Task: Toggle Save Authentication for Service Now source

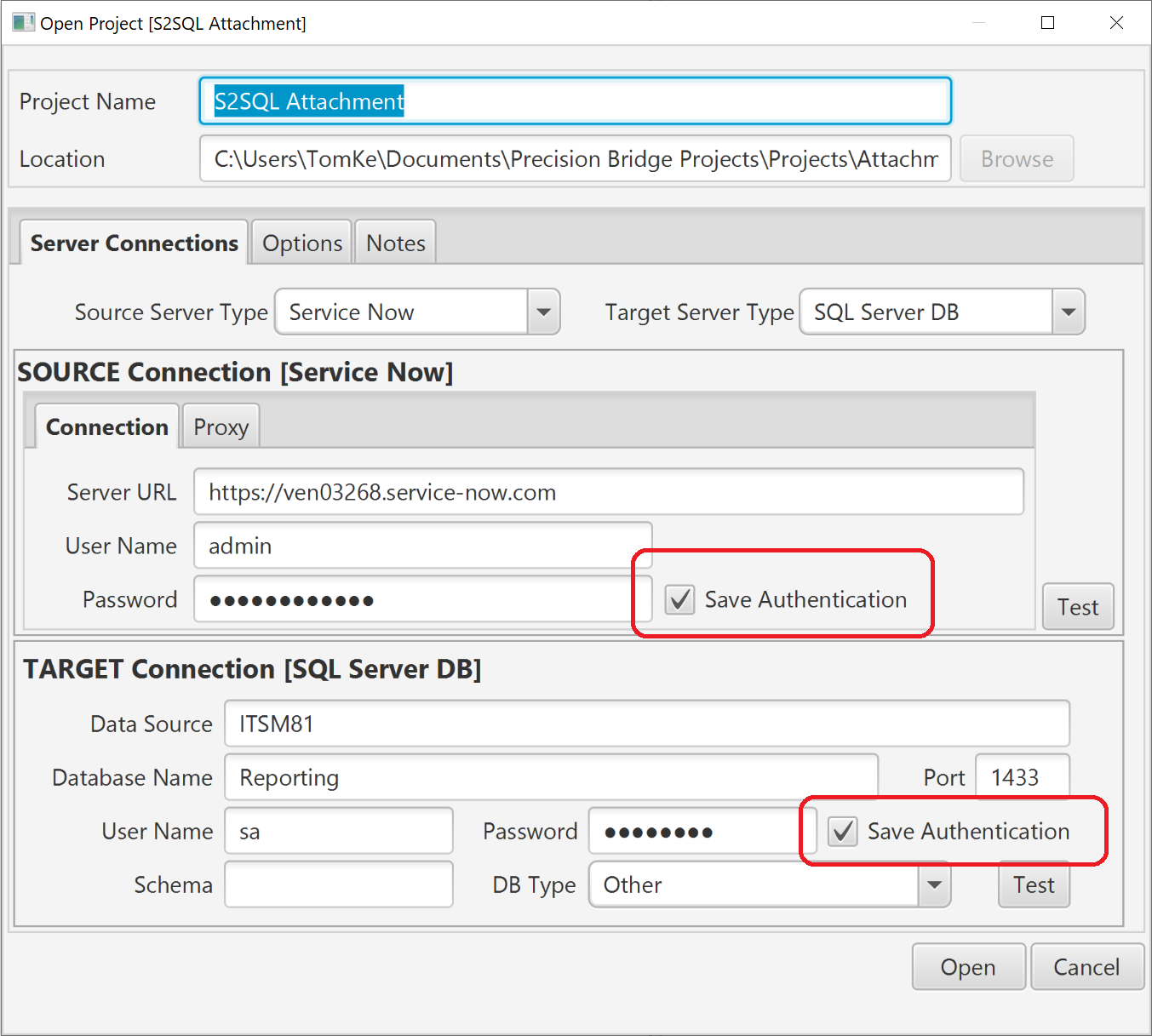Action: (679, 599)
